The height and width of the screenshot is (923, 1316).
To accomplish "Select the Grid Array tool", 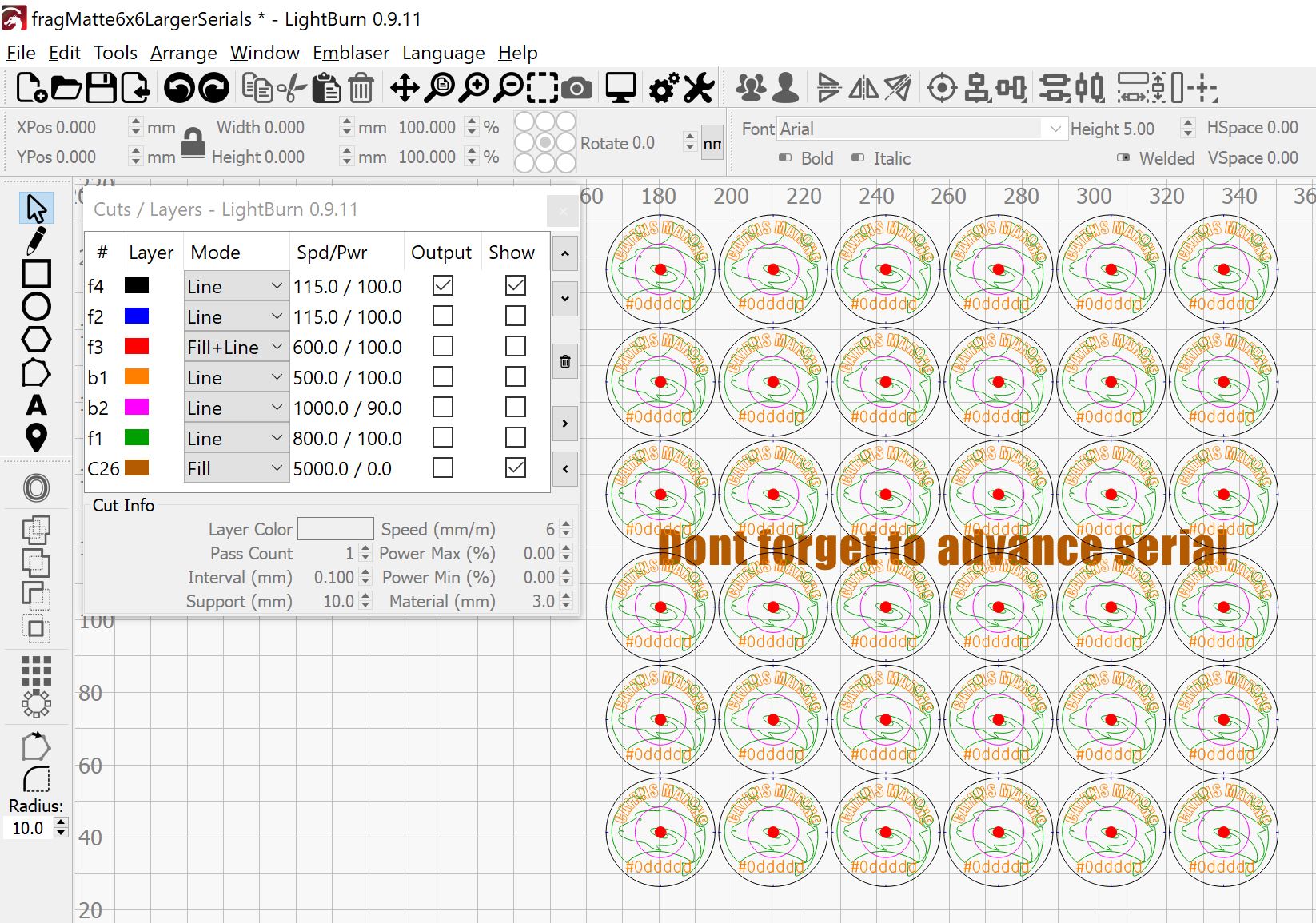I will 36,671.
